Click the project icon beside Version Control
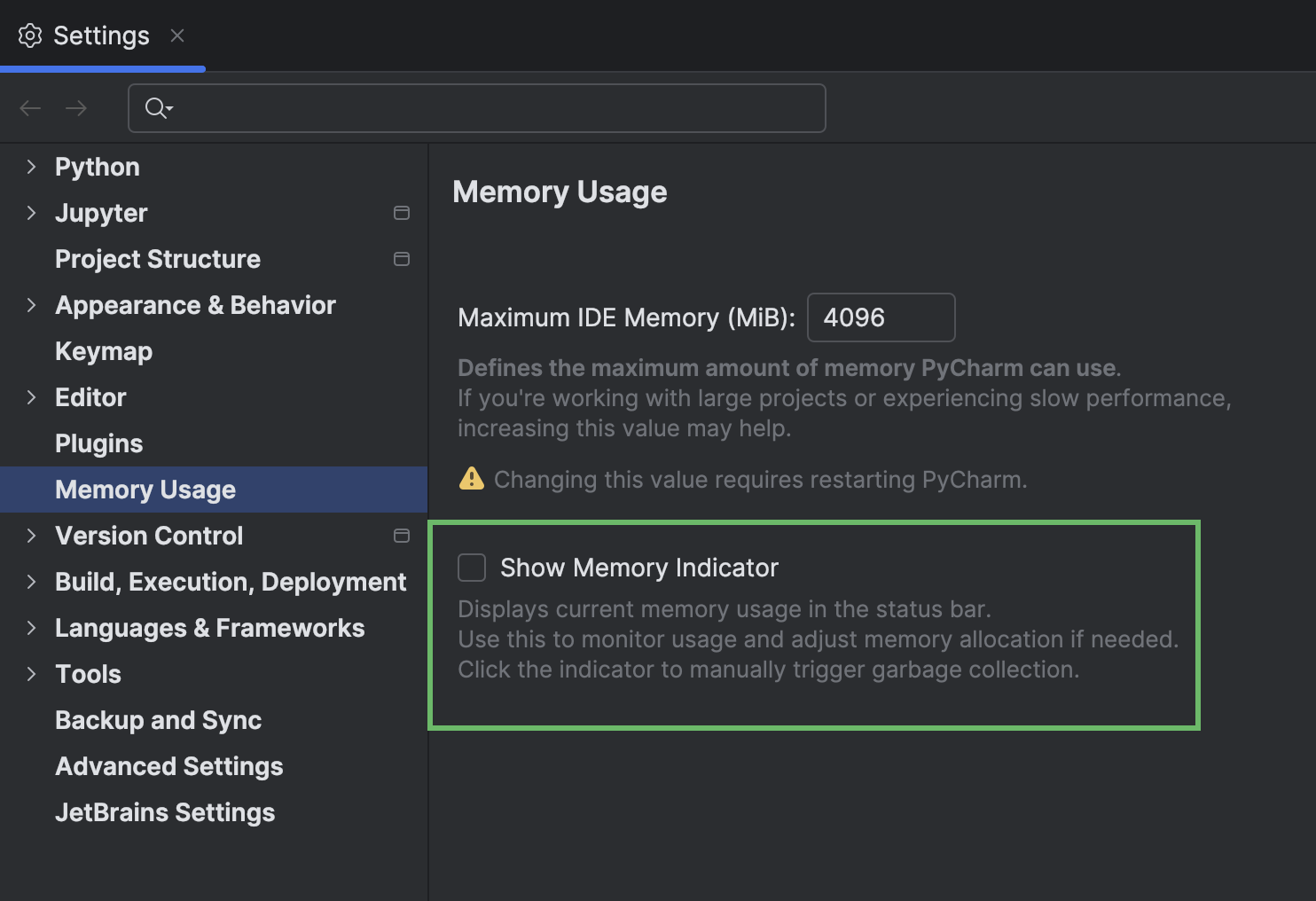The width and height of the screenshot is (1316, 901). pos(402,536)
